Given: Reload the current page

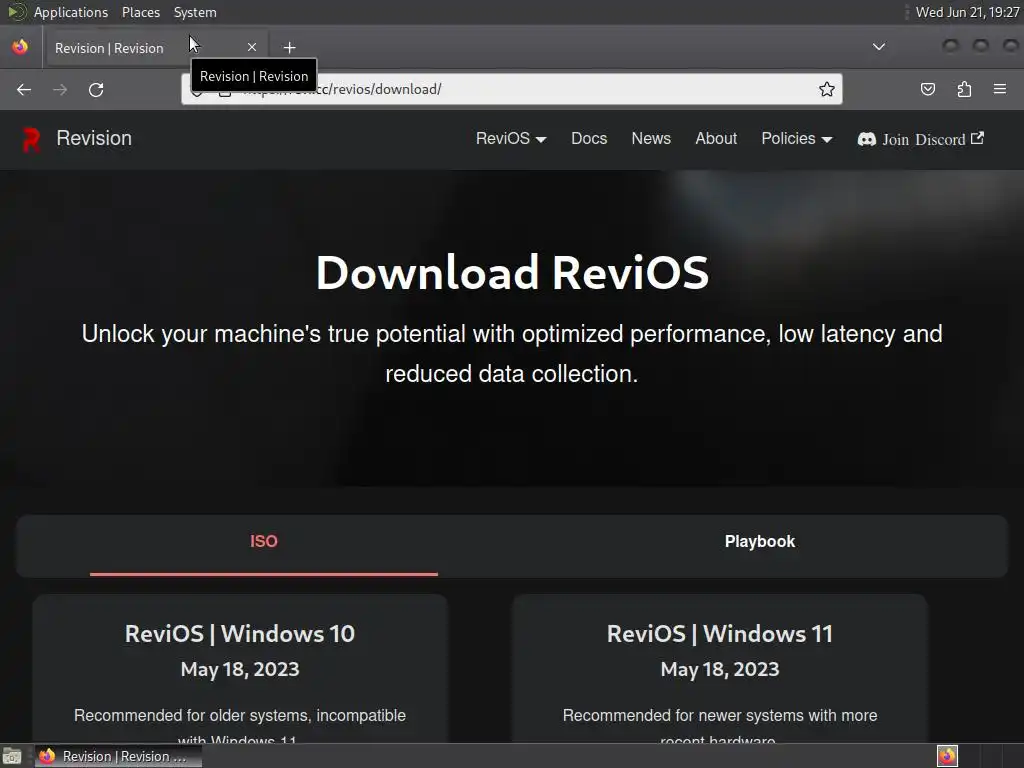Looking at the screenshot, I should click(x=96, y=89).
